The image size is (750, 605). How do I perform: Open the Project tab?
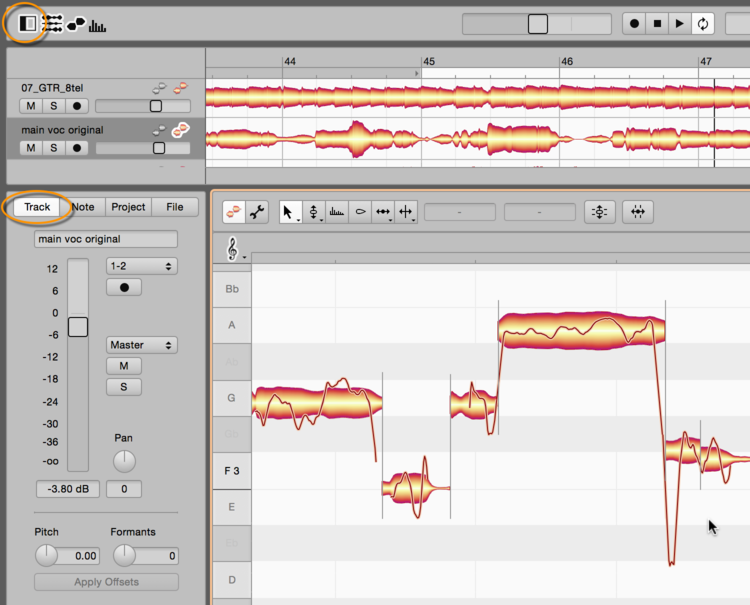coord(128,207)
